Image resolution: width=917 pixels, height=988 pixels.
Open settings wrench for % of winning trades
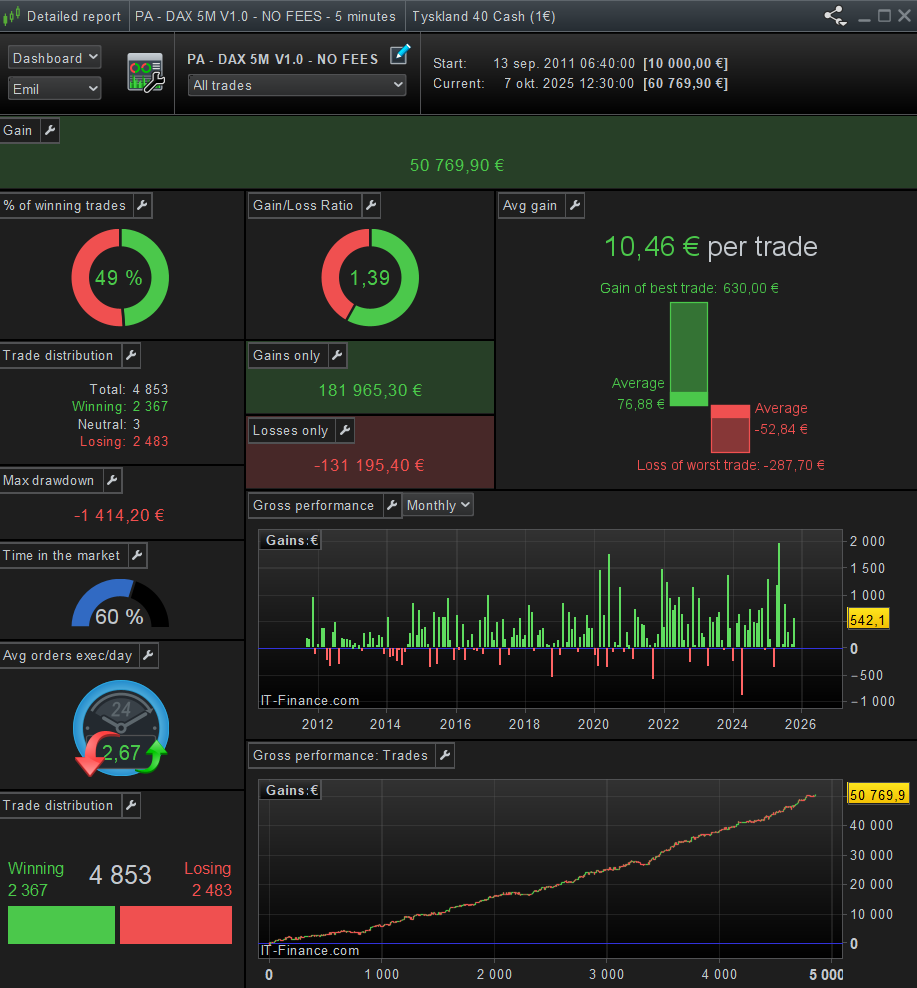[142, 205]
